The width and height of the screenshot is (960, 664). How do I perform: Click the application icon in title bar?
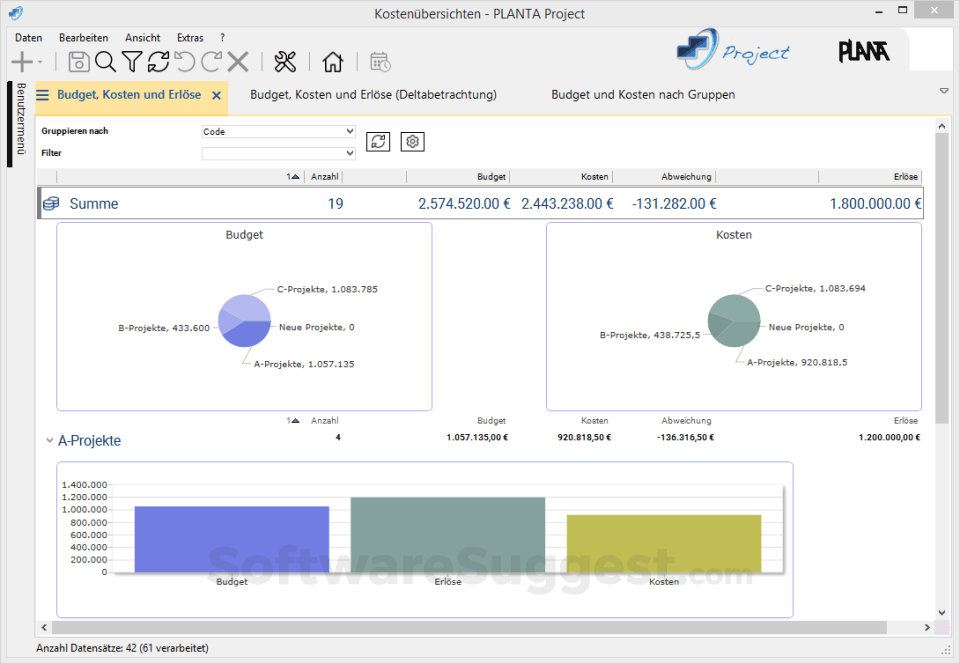point(16,13)
